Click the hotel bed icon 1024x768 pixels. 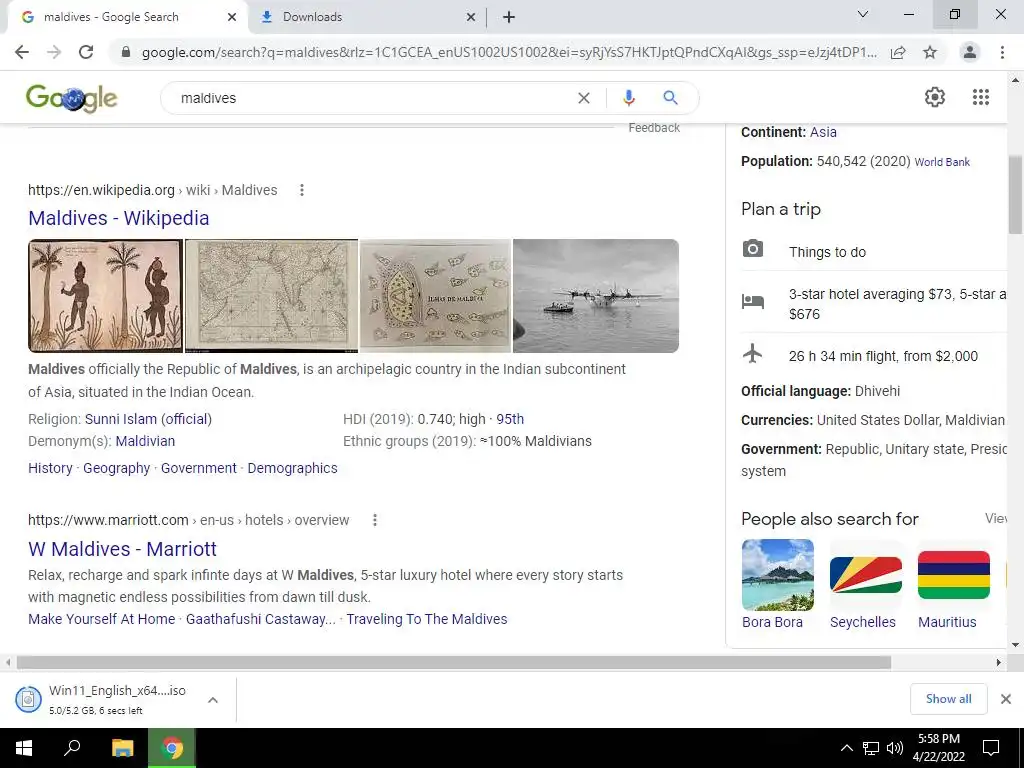click(753, 301)
